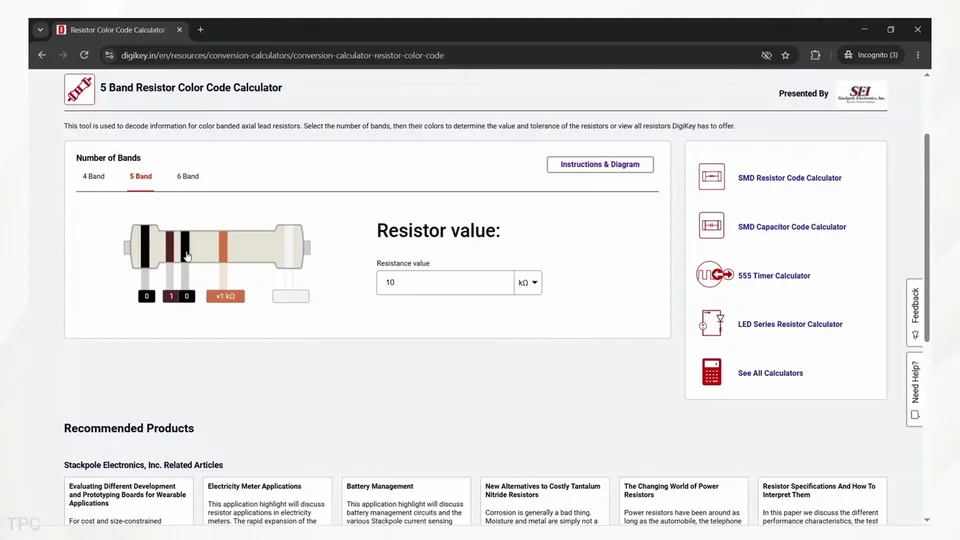Open 555 Timer Calculator link
960x540 pixels.
coord(774,276)
